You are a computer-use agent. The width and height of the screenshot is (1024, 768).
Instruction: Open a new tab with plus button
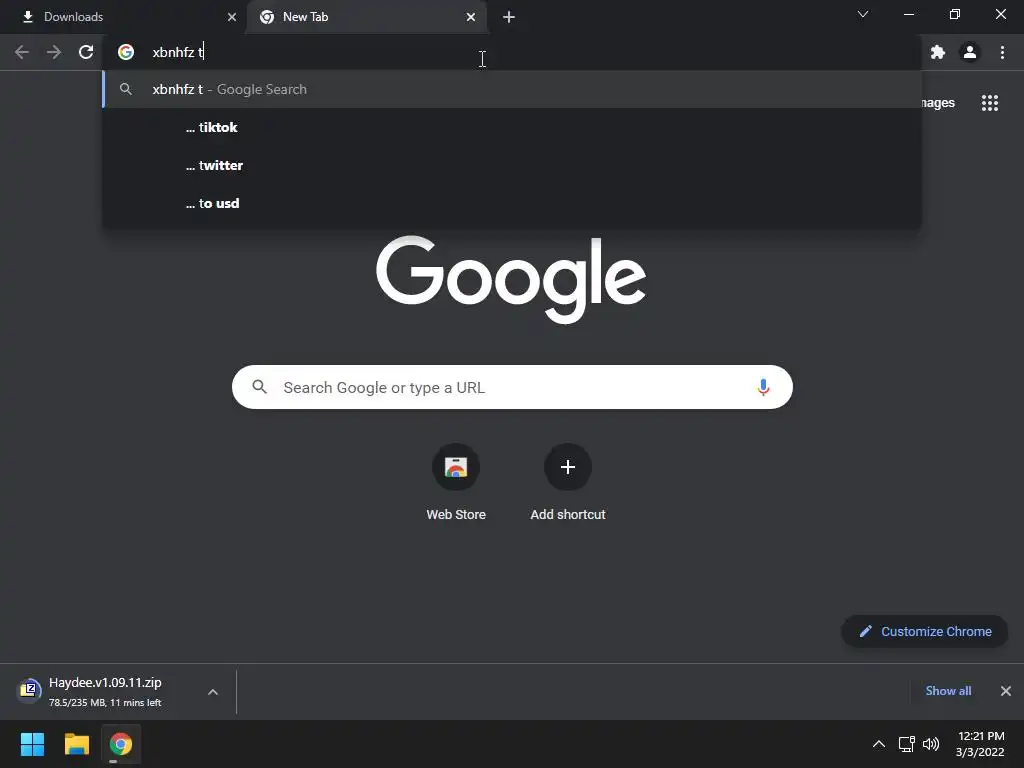509,17
